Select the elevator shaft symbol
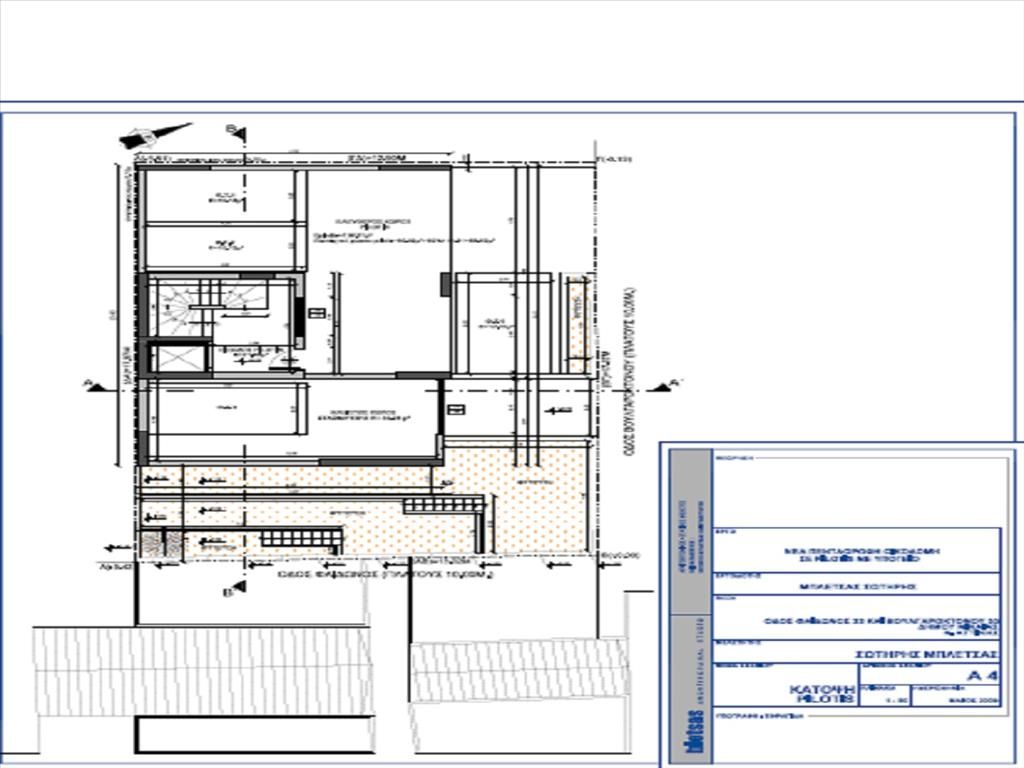Image resolution: width=1024 pixels, height=768 pixels. tap(178, 358)
